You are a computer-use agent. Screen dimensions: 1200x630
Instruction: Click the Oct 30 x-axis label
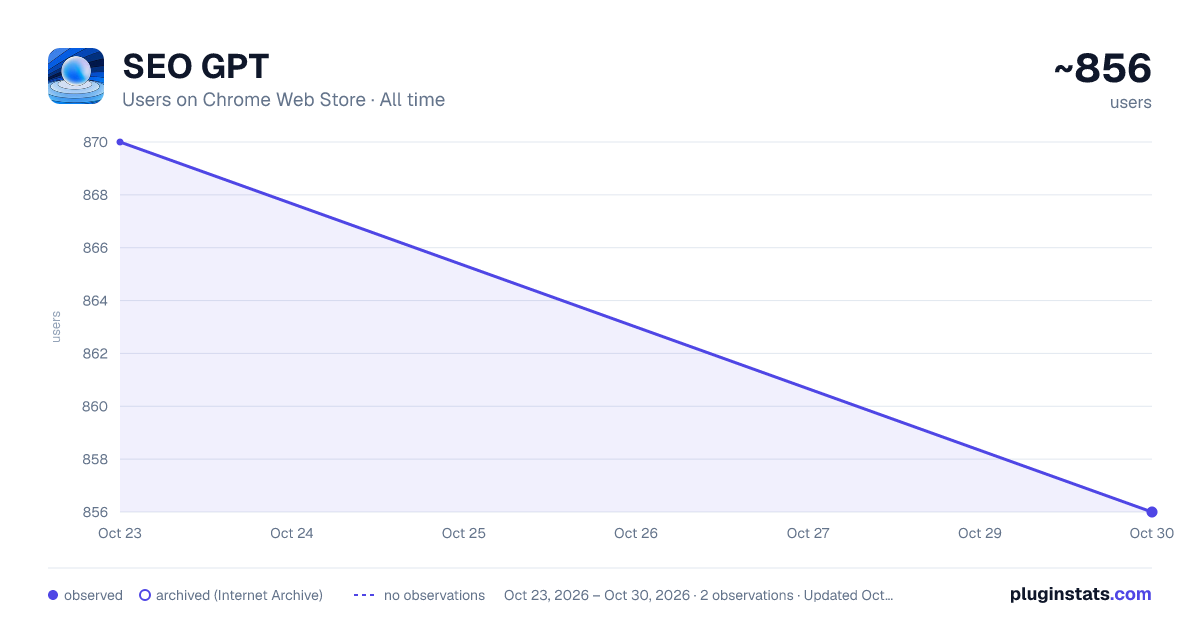tap(1152, 533)
